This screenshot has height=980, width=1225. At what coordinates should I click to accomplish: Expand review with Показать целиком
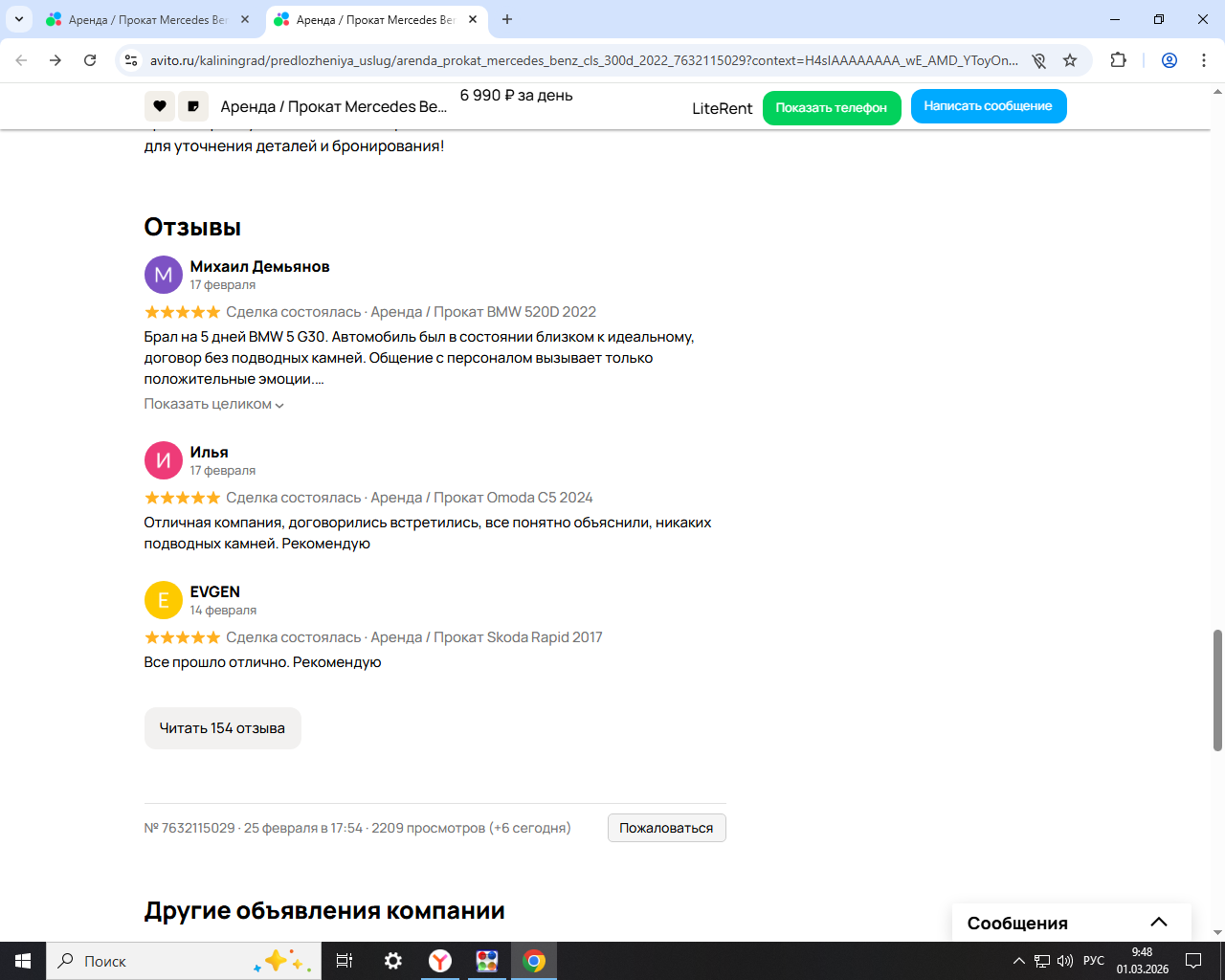[214, 404]
